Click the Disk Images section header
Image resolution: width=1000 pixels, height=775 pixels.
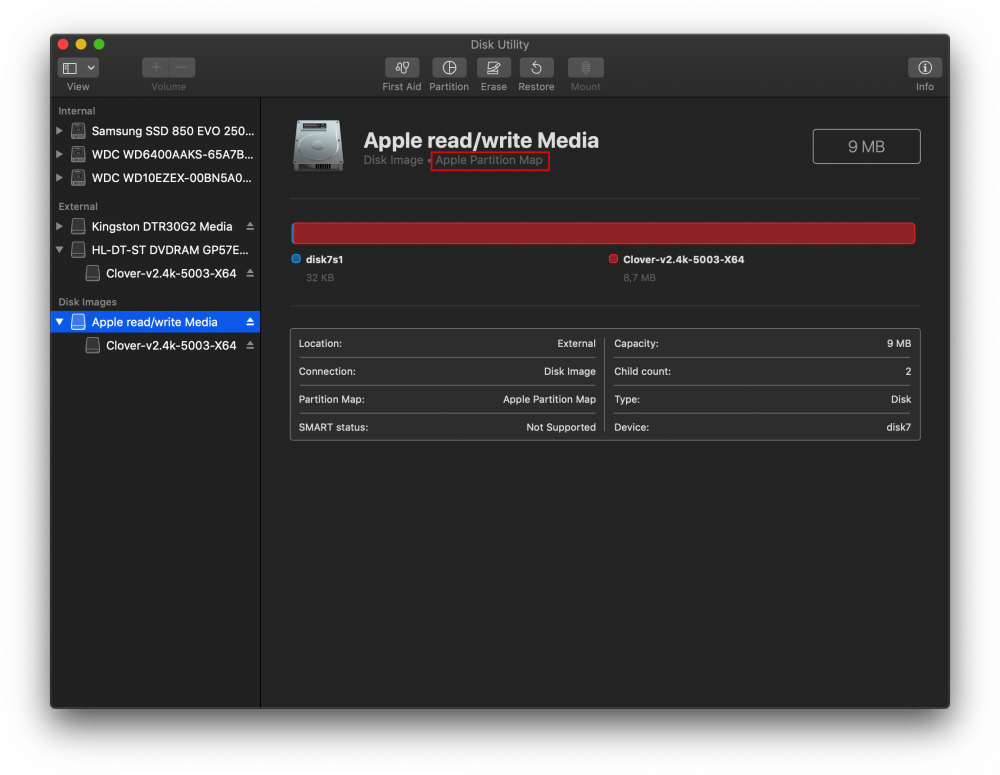click(x=87, y=302)
